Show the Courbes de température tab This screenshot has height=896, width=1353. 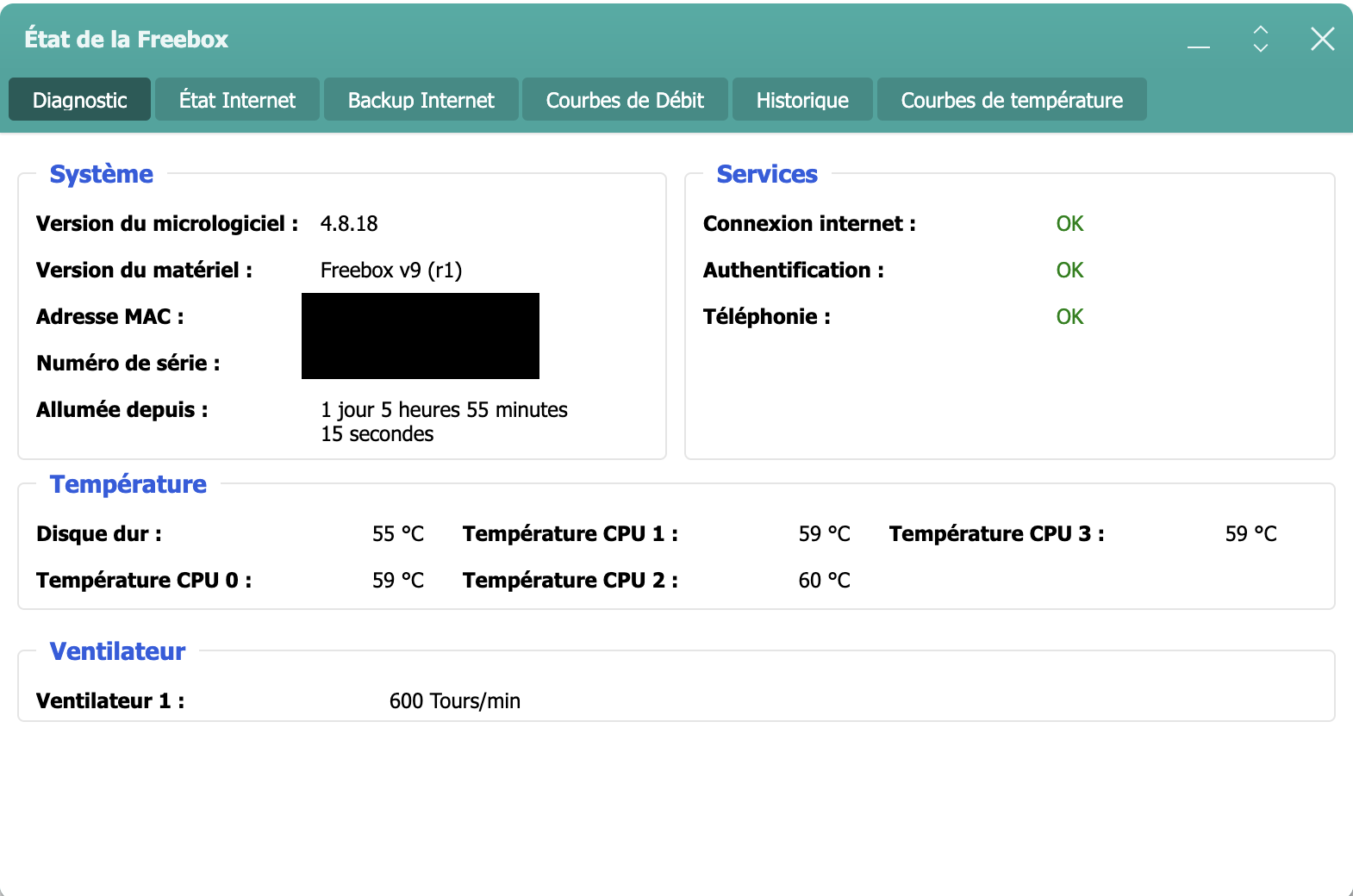click(1012, 100)
